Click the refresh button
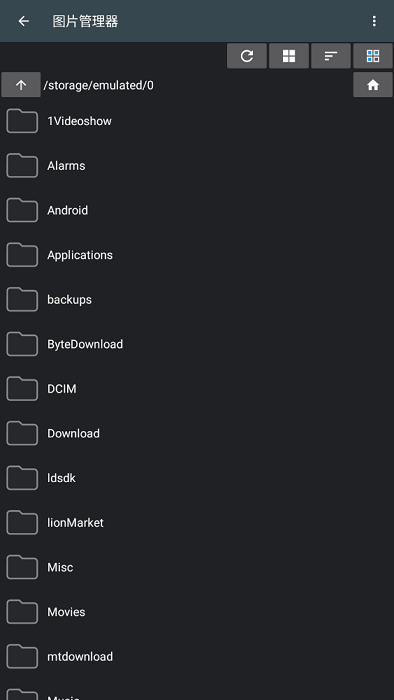Viewport: 394px width, 700px height. [x=247, y=56]
